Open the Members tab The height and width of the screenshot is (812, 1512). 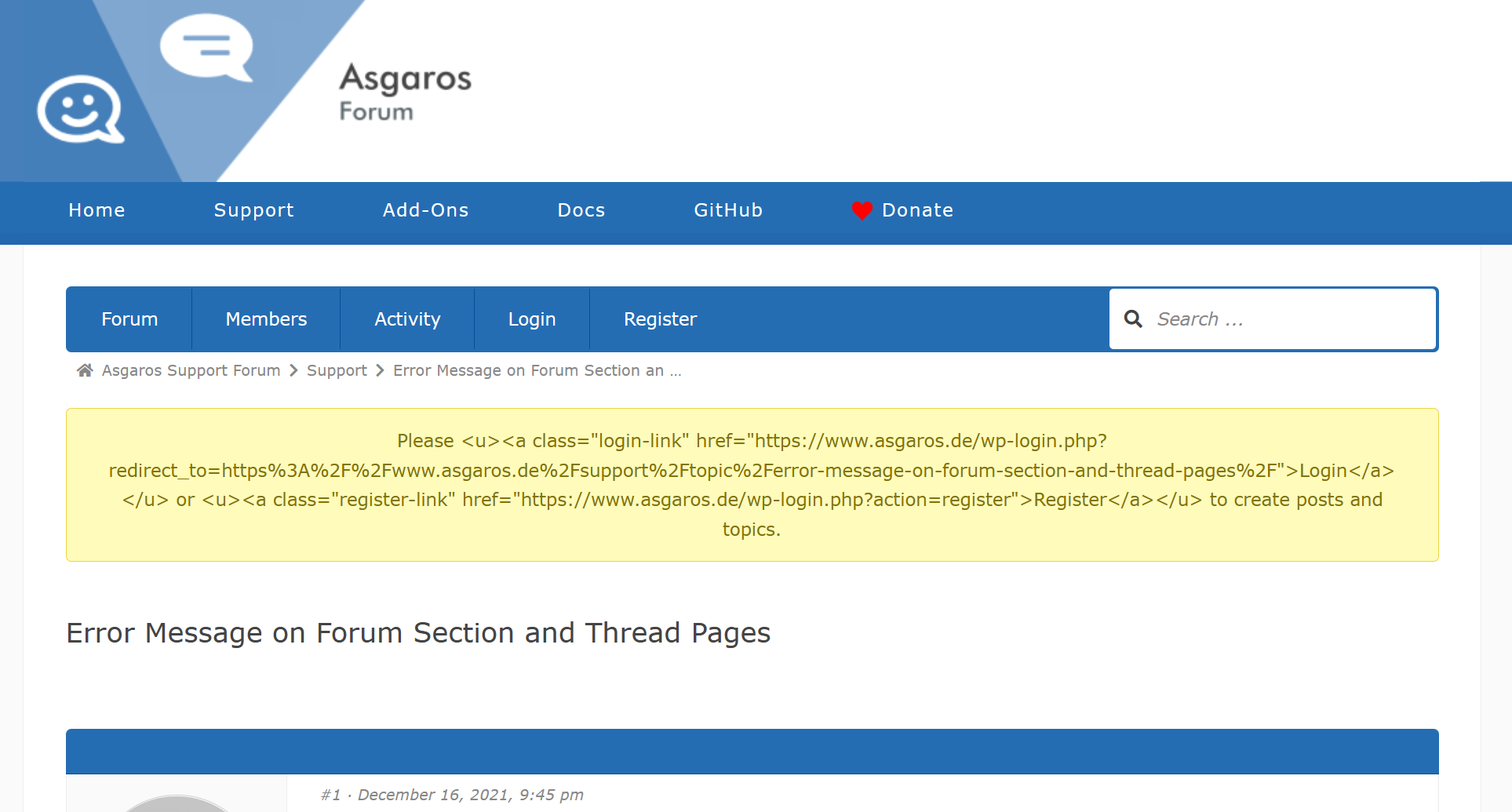(x=266, y=319)
